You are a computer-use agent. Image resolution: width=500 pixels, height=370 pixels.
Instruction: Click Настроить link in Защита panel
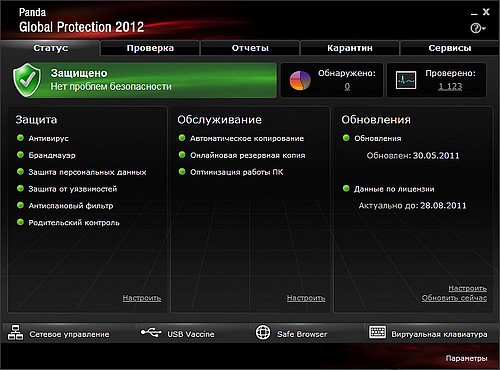pyautogui.click(x=142, y=298)
